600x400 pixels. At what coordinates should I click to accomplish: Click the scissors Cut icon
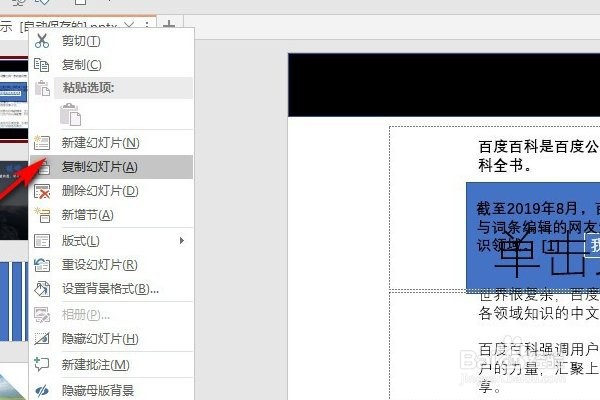[x=42, y=41]
